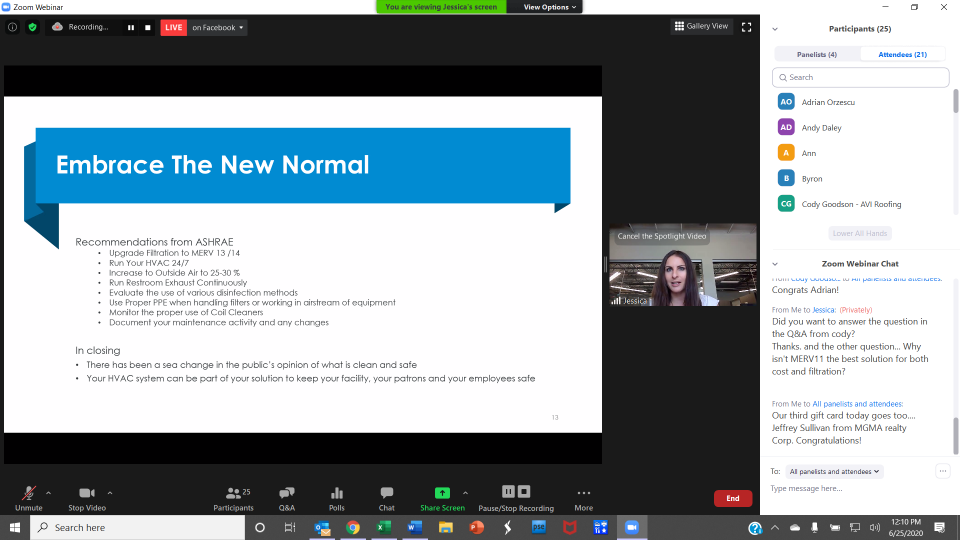Unmute the microphone
Viewport: 960px width, 540px height.
[29, 499]
